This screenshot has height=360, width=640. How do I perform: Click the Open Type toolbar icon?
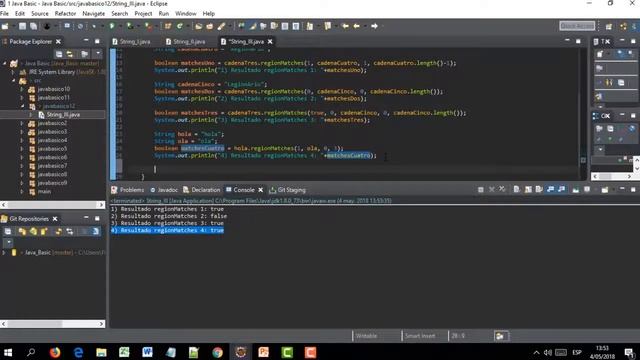coord(198,26)
